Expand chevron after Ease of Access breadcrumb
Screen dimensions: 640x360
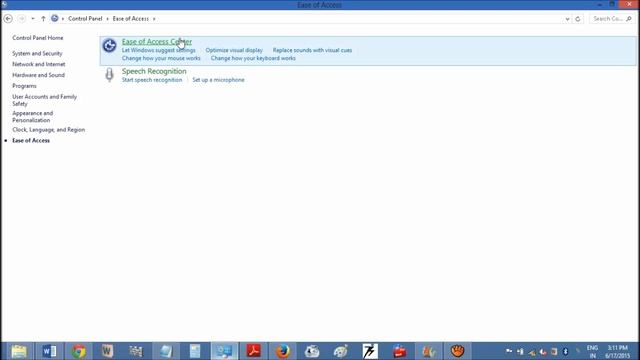click(x=154, y=19)
